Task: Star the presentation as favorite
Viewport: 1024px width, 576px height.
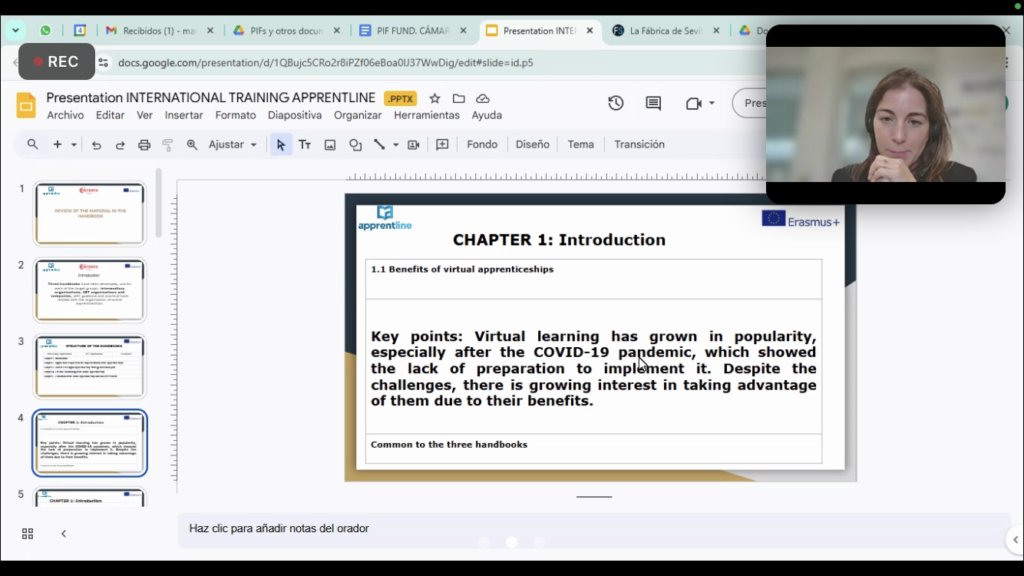Action: [x=435, y=98]
